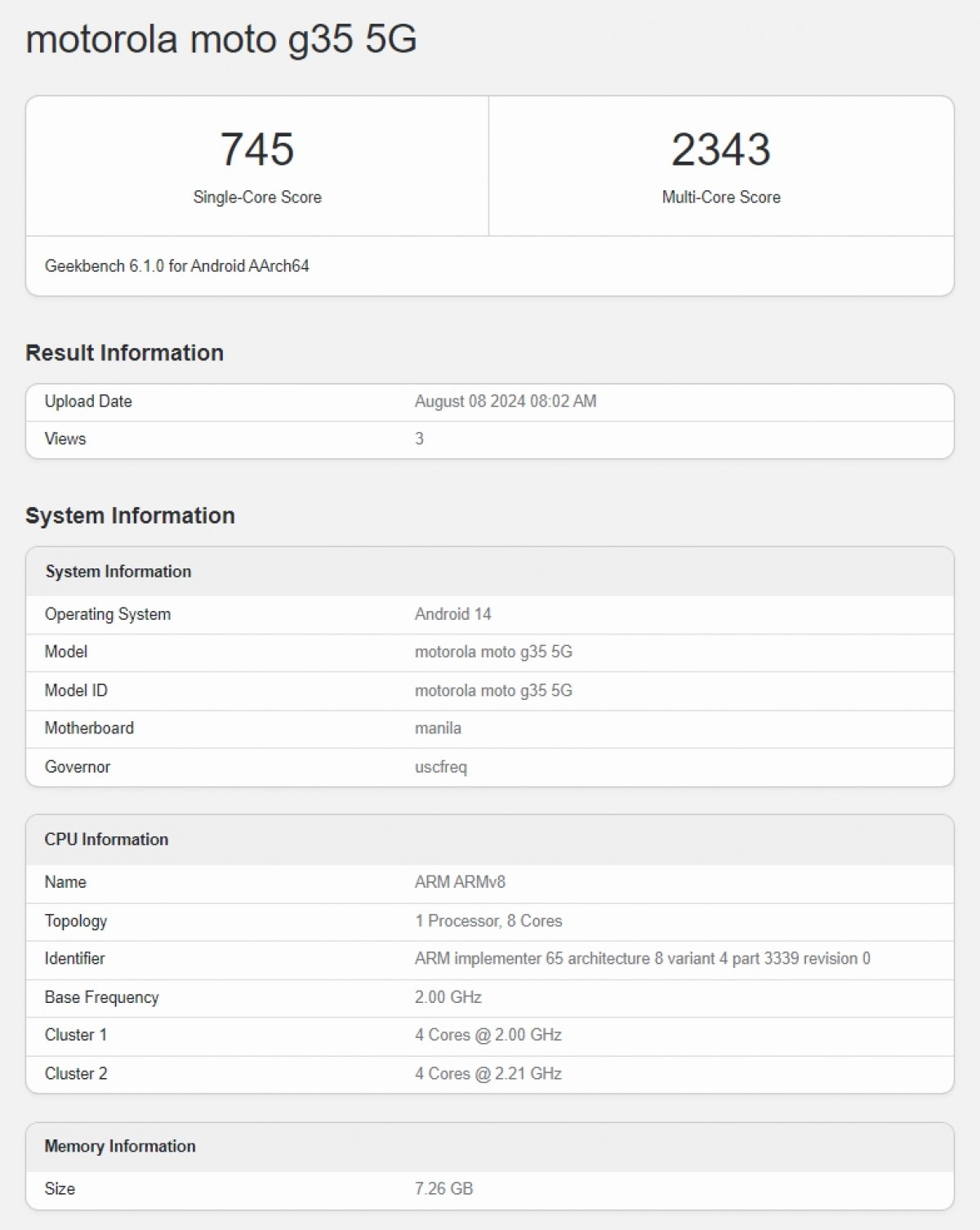Click the 745 single-core score number
The height and width of the screenshot is (1230, 980).
(256, 149)
